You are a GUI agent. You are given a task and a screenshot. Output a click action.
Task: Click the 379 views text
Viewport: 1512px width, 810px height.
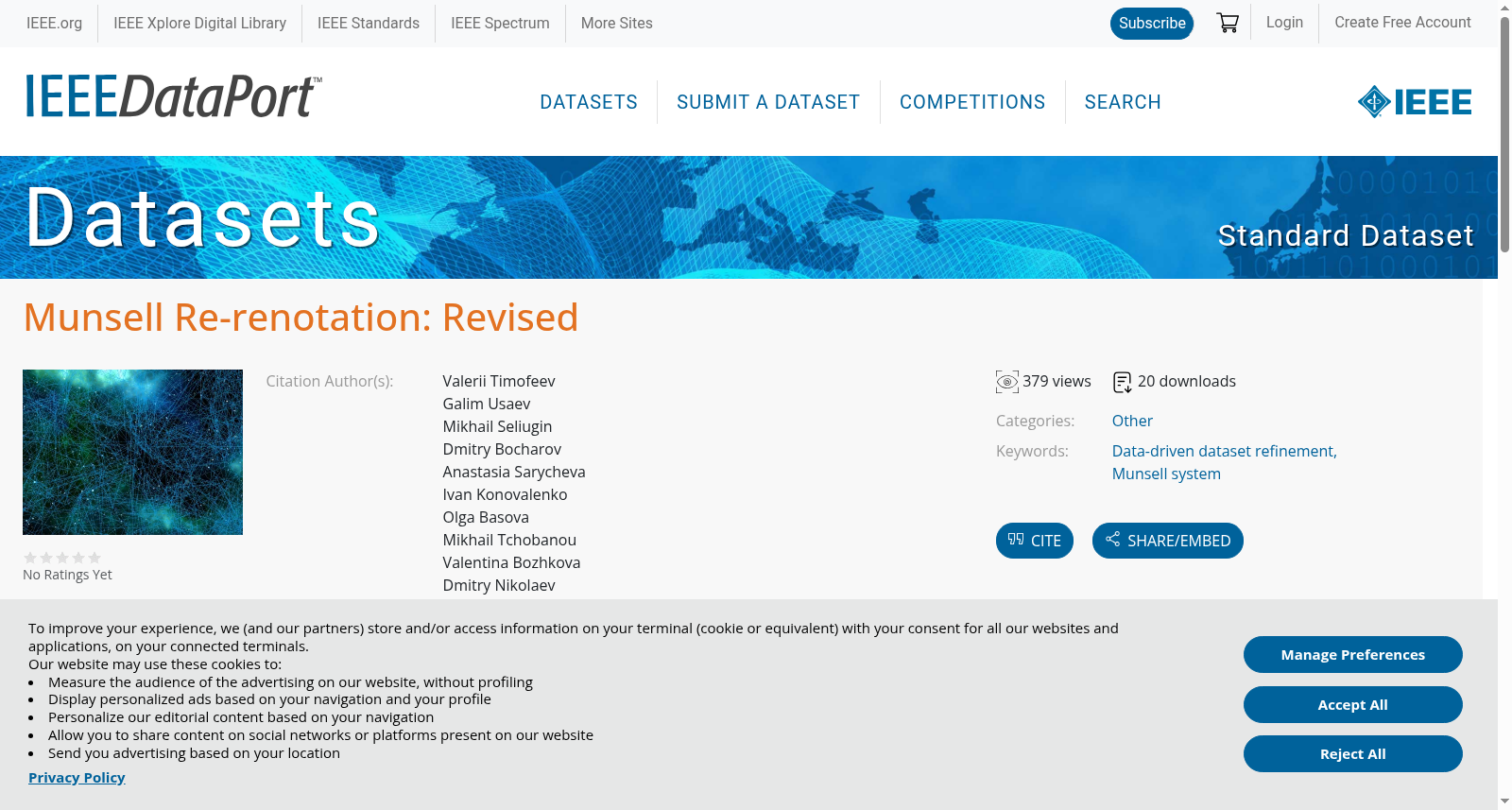pyautogui.click(x=1057, y=381)
